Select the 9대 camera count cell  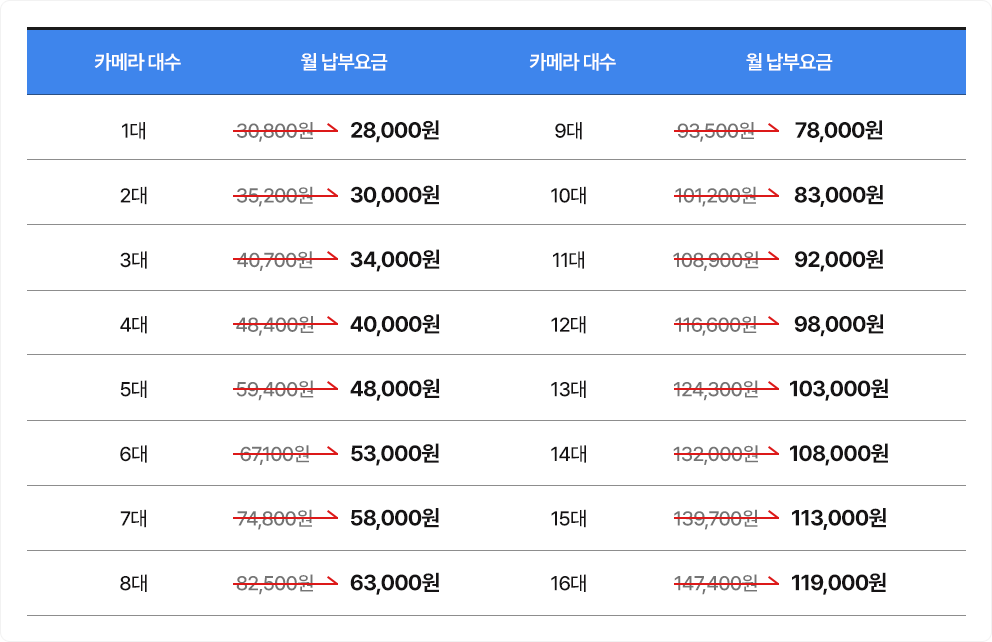tap(568, 131)
